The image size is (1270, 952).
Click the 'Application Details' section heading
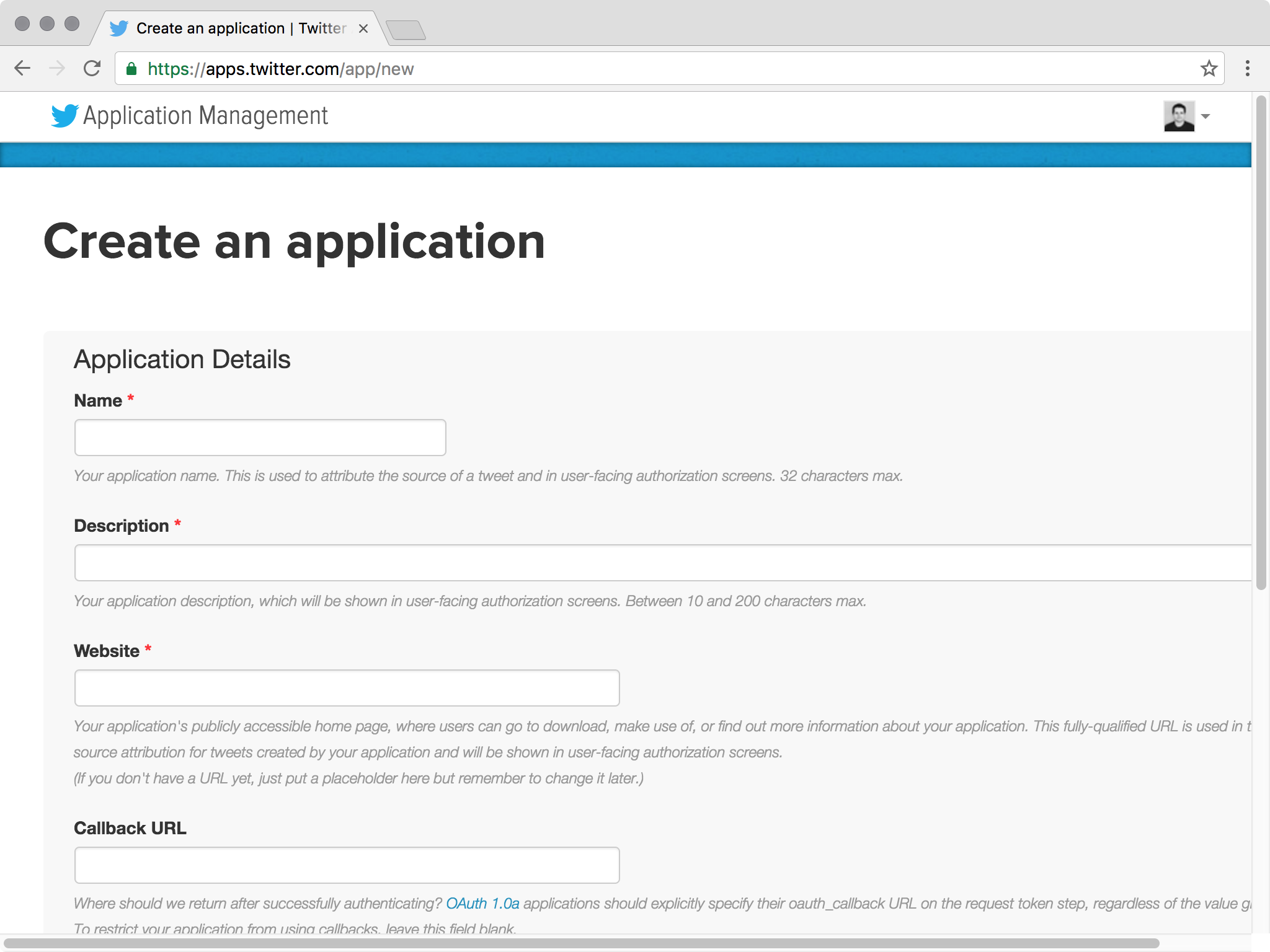[182, 359]
